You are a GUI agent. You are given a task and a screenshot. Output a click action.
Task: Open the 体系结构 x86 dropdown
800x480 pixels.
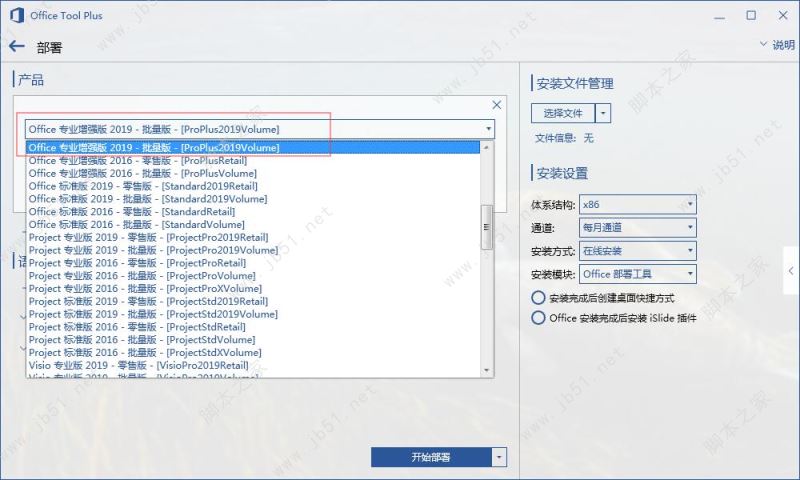pyautogui.click(x=638, y=205)
